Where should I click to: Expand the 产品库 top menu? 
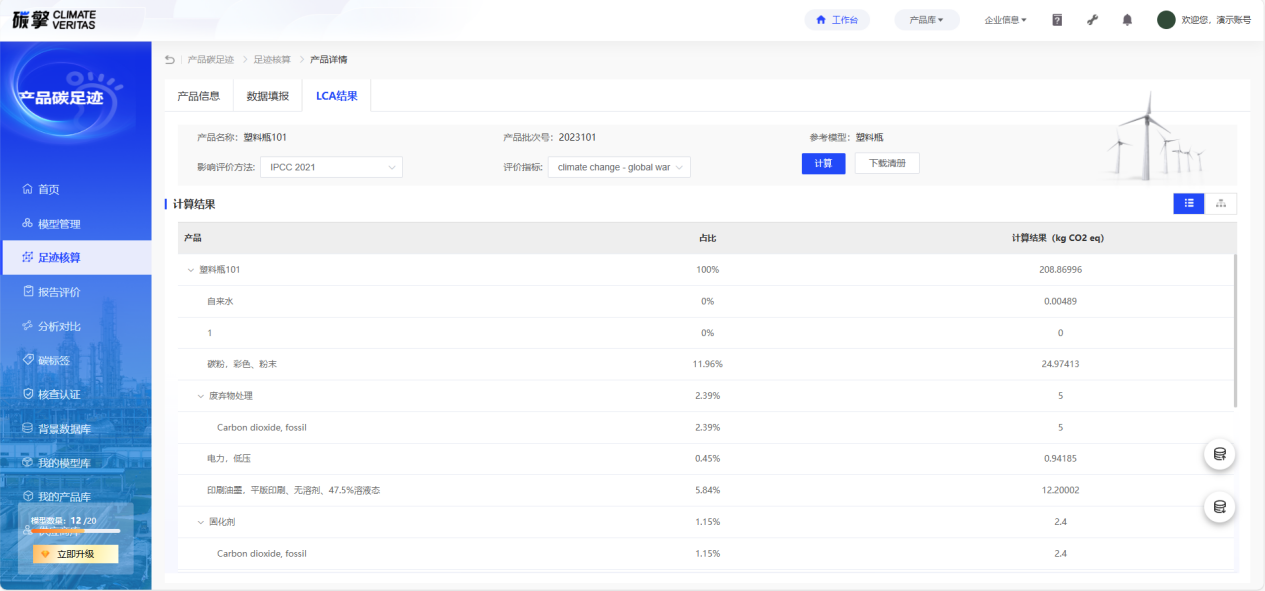926,20
